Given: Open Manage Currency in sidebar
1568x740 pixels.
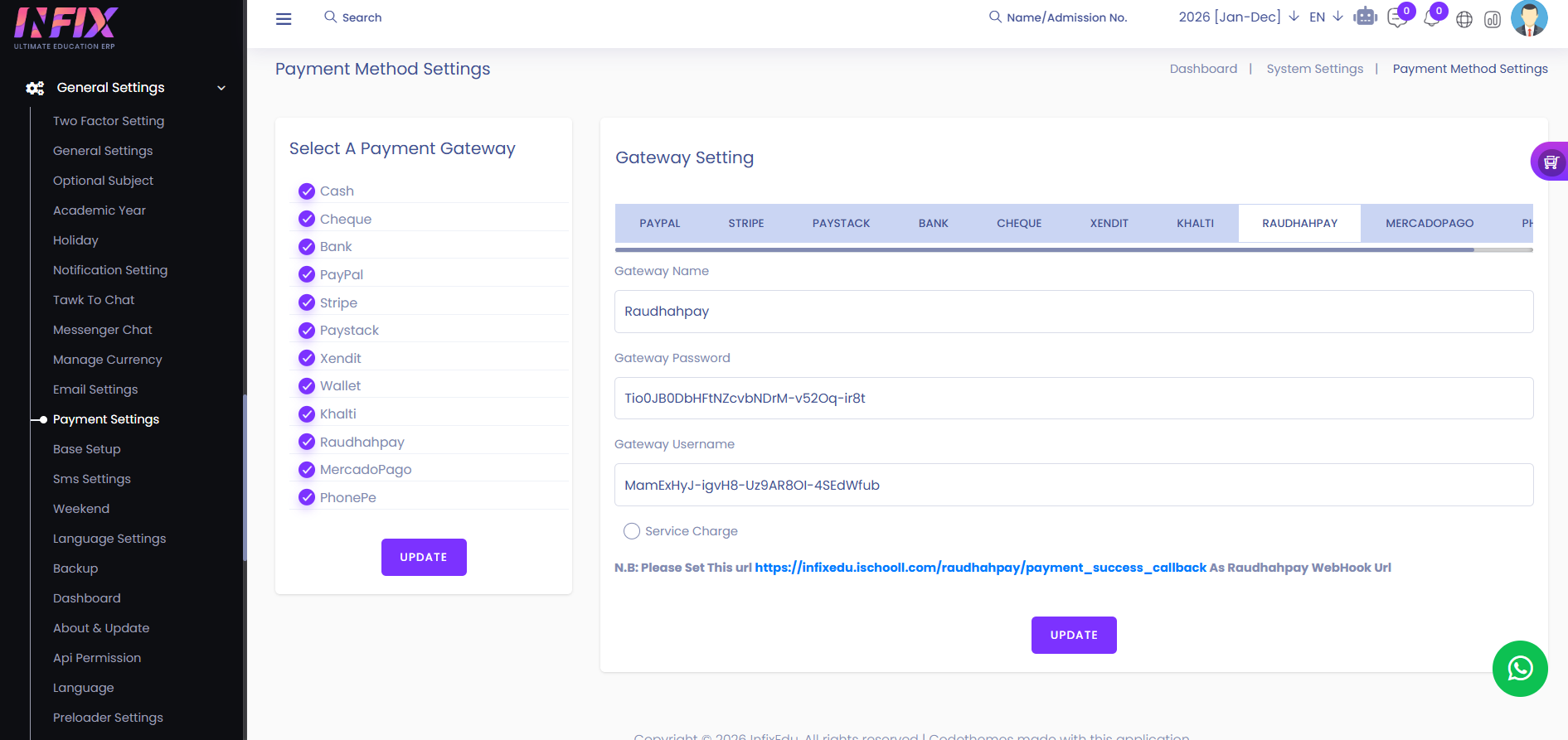Looking at the screenshot, I should point(108,360).
